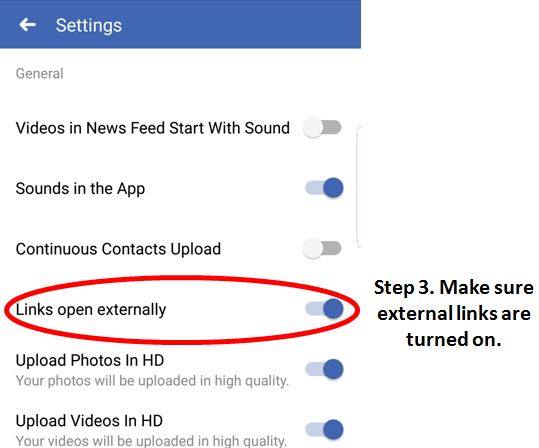
Task: Click the vertical scrollbar beside the toggles
Action: click(x=358, y=187)
